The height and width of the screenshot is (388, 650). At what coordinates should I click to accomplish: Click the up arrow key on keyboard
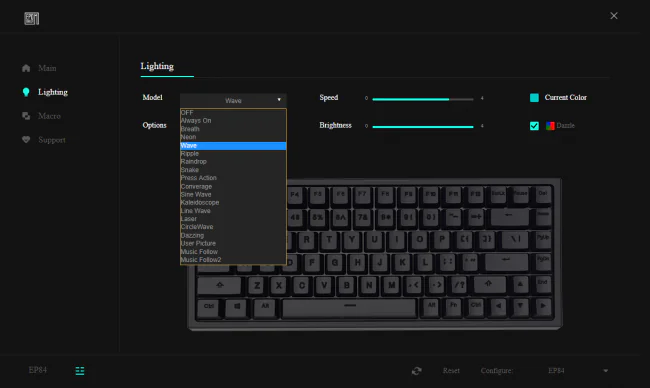(520, 285)
